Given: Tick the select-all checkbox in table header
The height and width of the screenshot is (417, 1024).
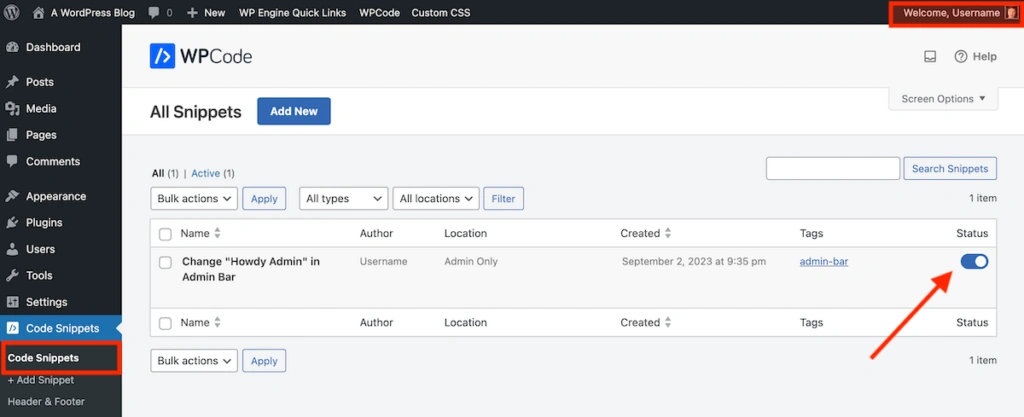Looking at the screenshot, I should point(165,234).
